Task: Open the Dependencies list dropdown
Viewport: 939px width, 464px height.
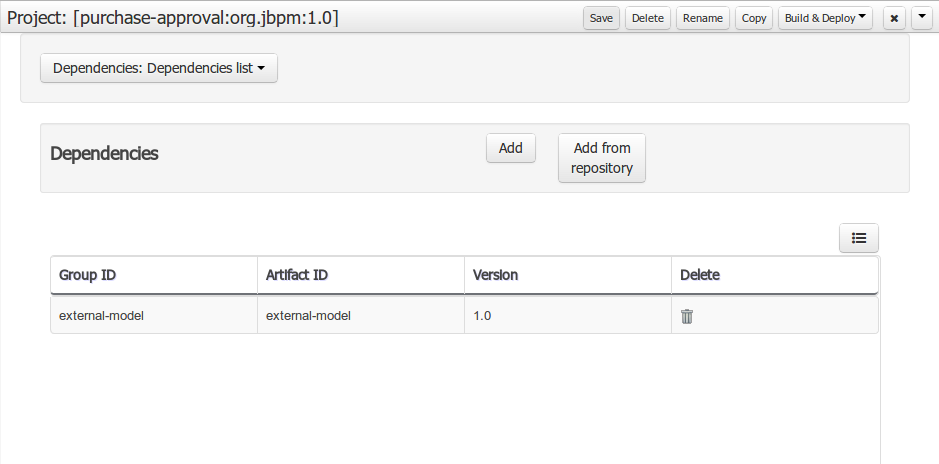Action: click(x=159, y=69)
